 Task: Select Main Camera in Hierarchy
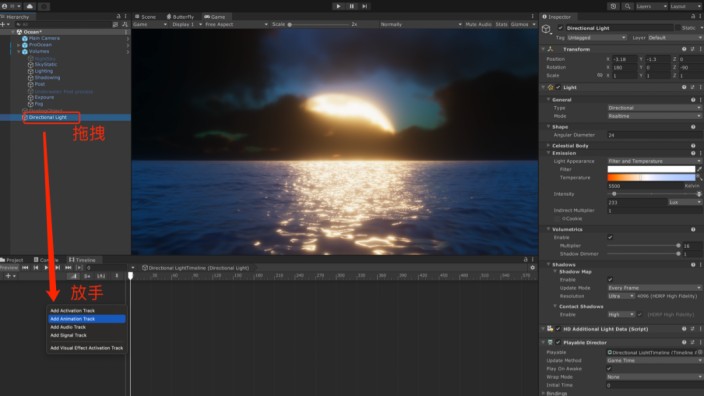44,38
